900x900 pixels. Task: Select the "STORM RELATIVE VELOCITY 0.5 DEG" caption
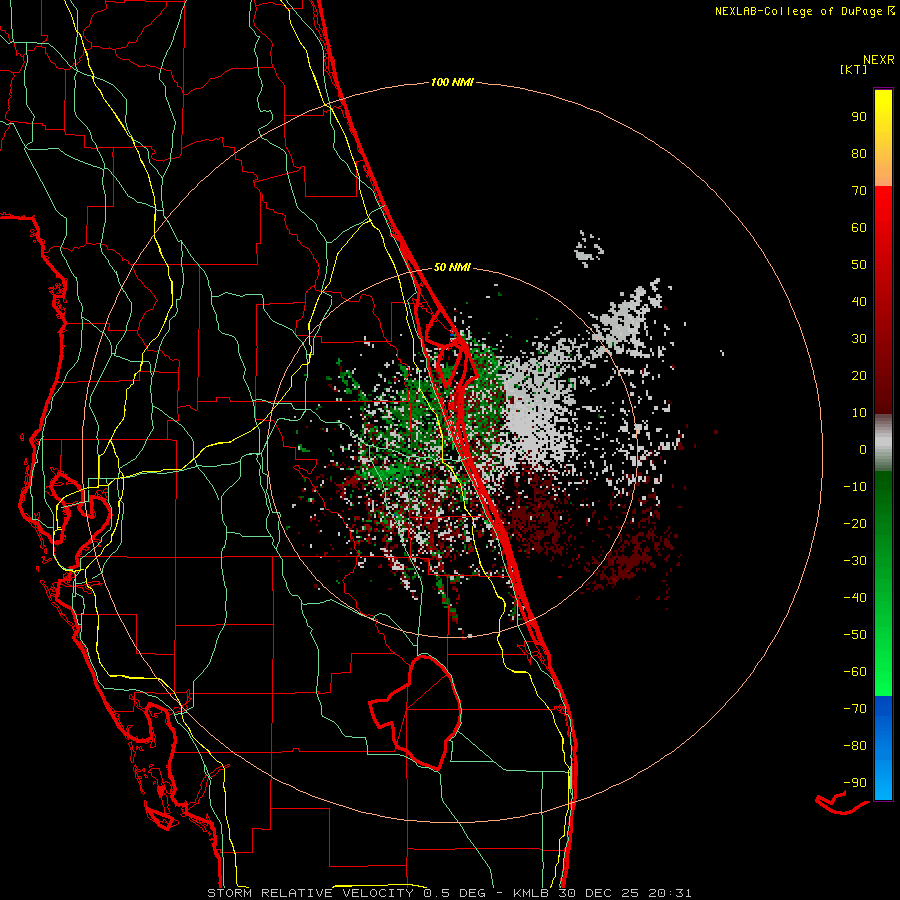(346, 893)
